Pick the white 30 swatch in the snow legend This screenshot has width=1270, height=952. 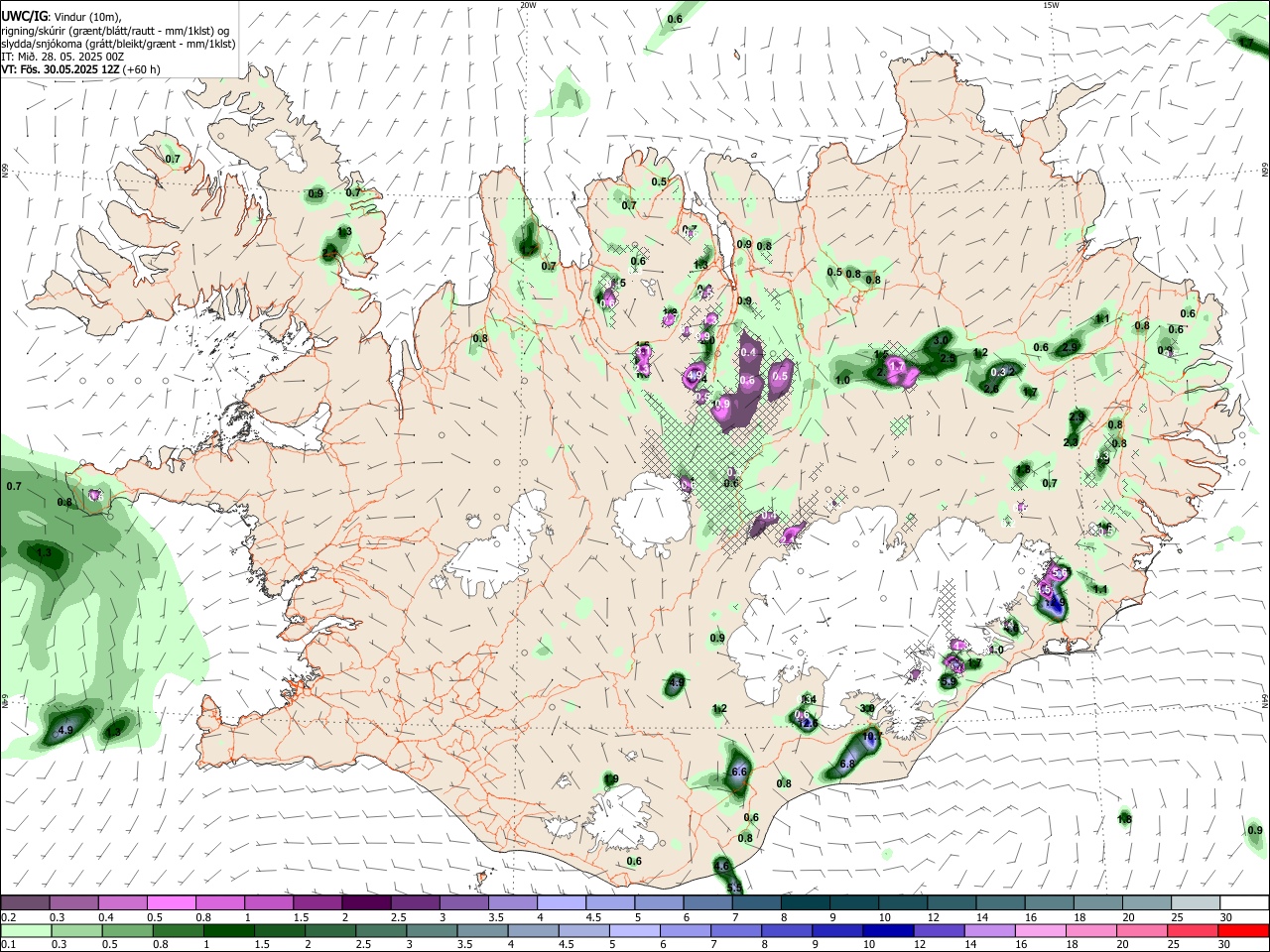click(x=1244, y=903)
